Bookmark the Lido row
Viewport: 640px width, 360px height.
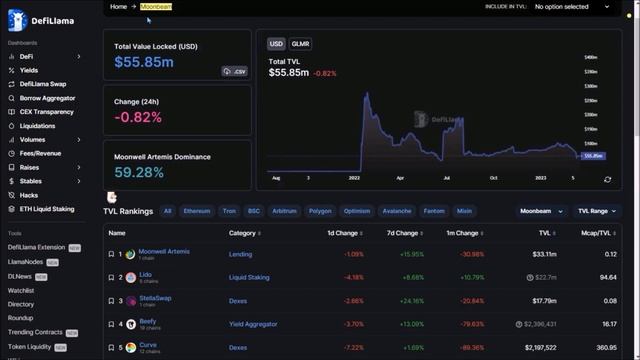click(x=111, y=278)
